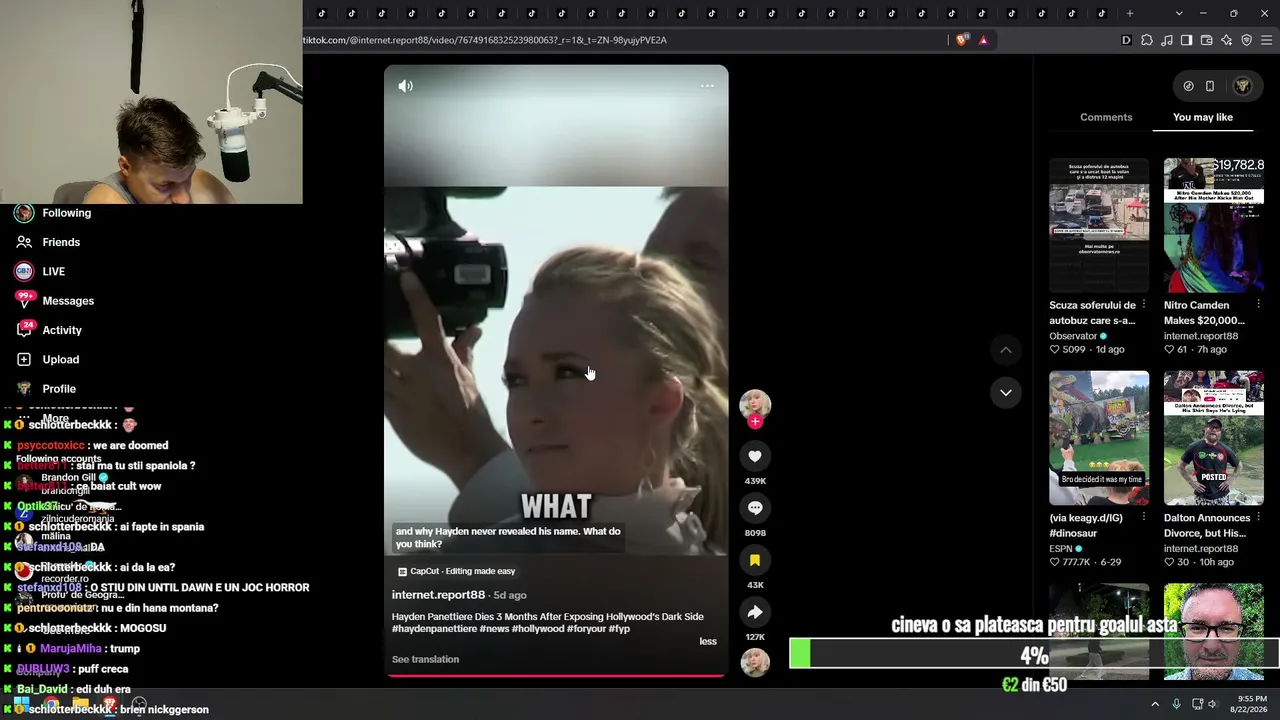Click the TikTok coin icon in the top-right pill
1280x720 pixels.
pyautogui.click(x=1188, y=86)
